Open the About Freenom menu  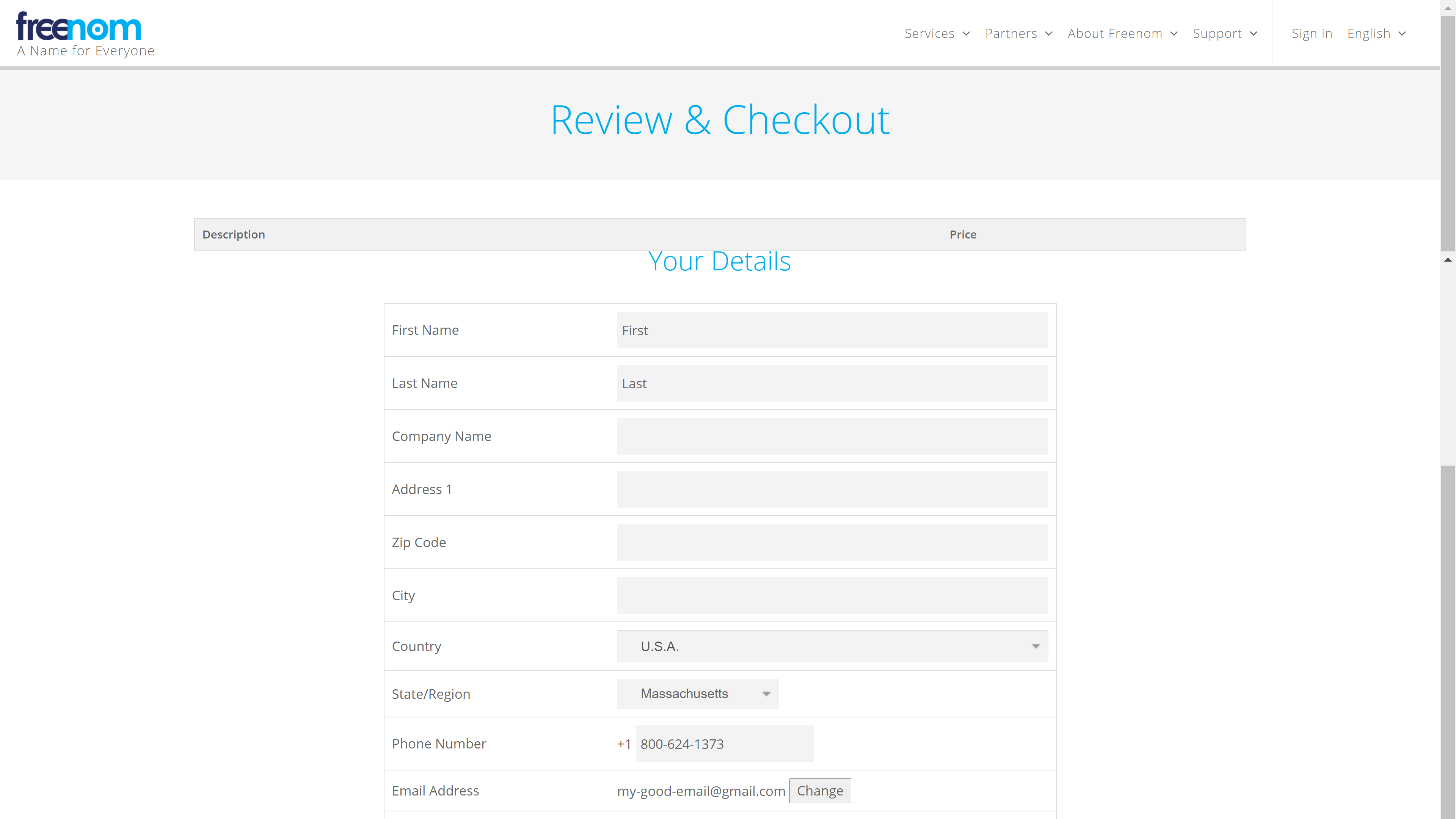click(x=1122, y=34)
